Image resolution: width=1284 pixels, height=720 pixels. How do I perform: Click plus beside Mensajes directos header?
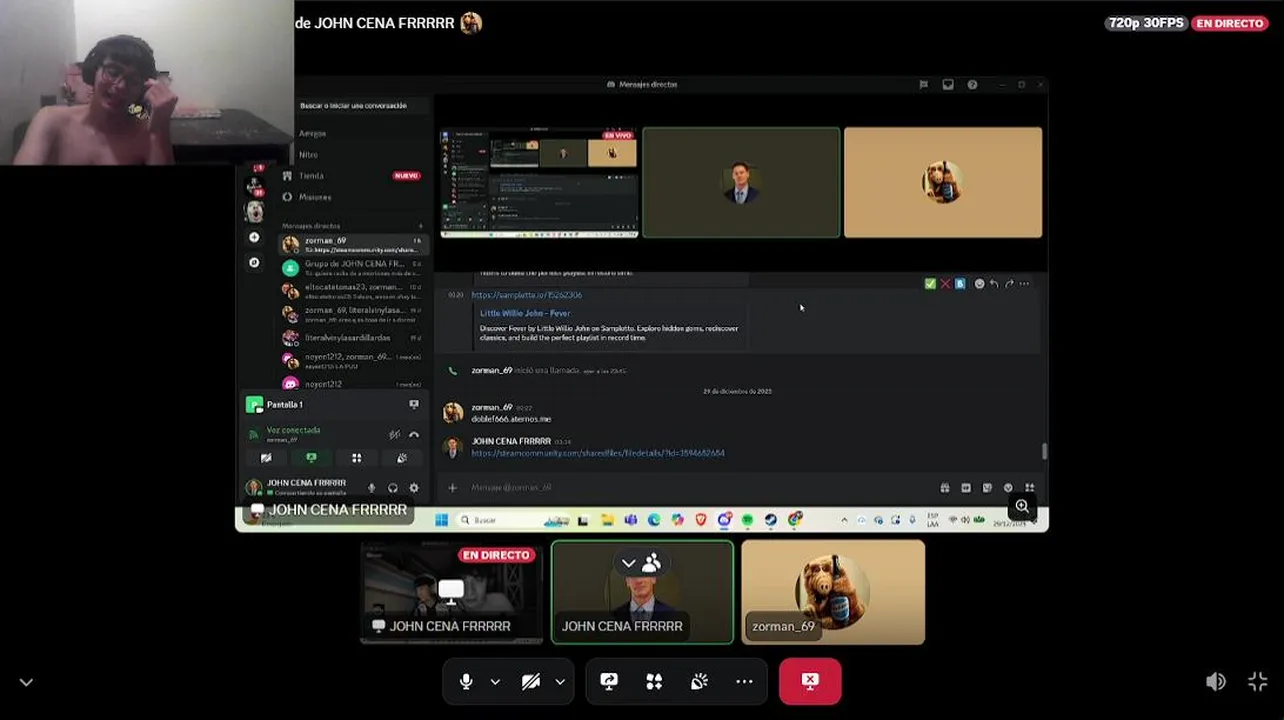click(x=421, y=226)
